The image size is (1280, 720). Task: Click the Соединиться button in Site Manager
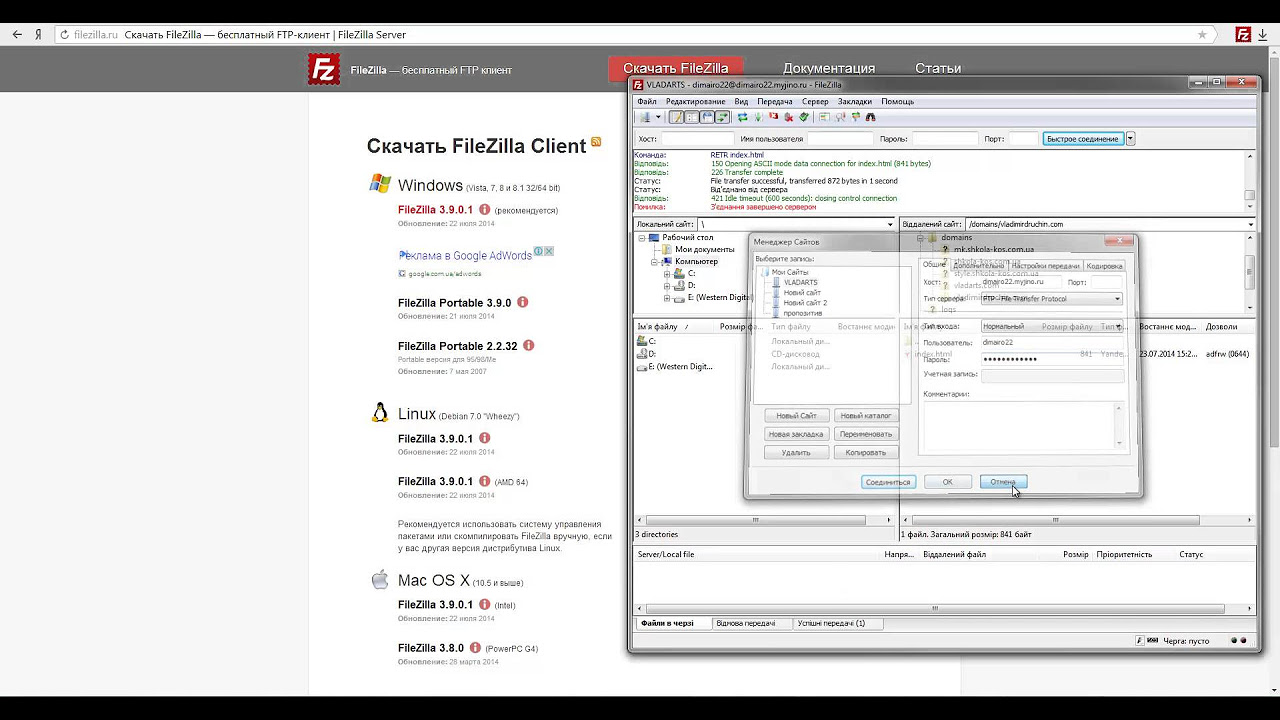(x=888, y=482)
